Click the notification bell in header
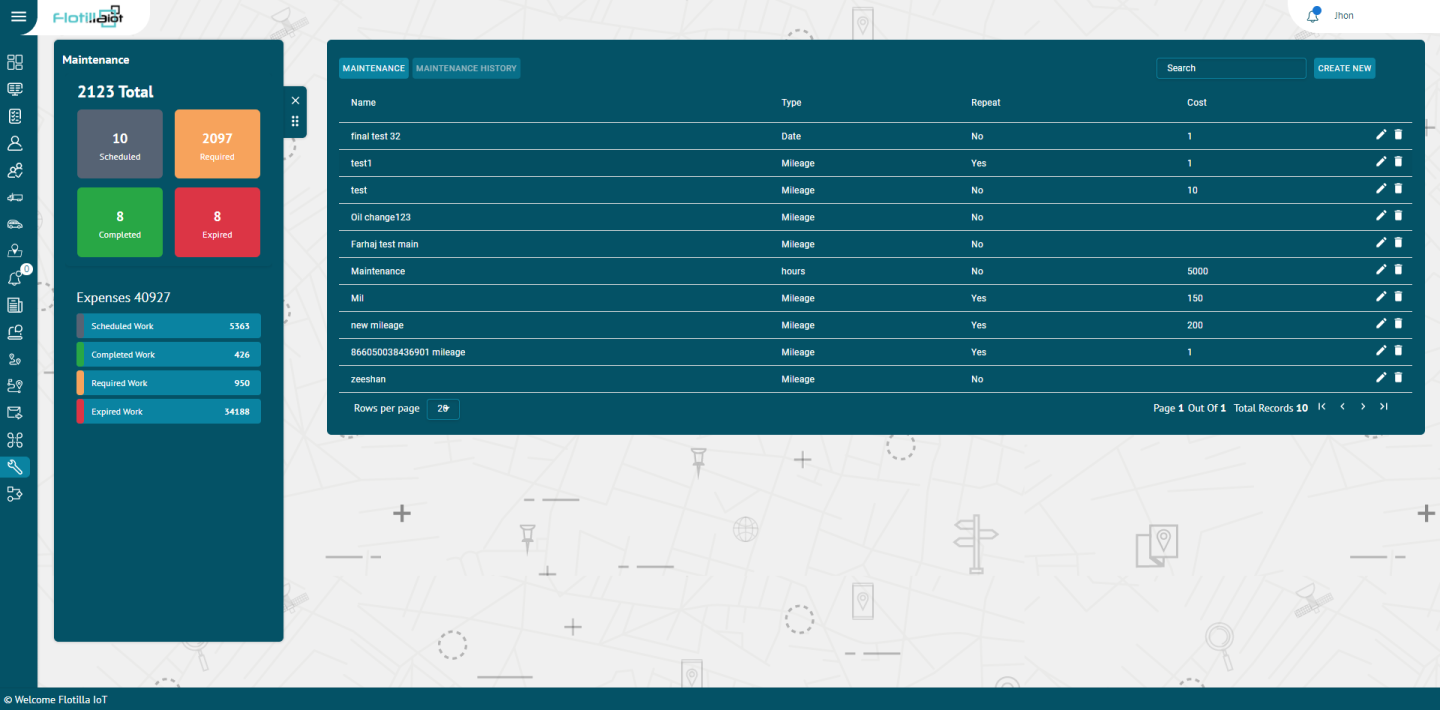The width and height of the screenshot is (1440, 710). (1314, 16)
